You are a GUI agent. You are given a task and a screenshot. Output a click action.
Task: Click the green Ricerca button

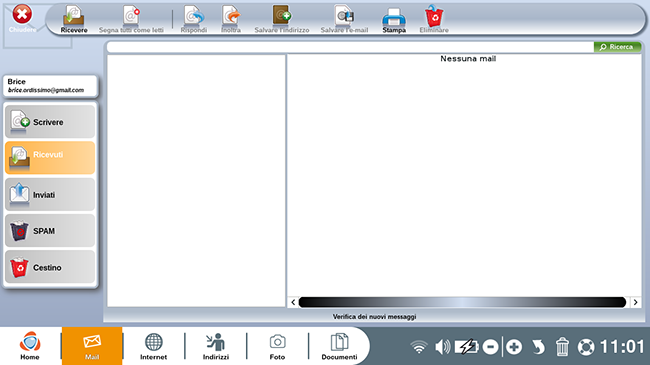[x=617, y=47]
